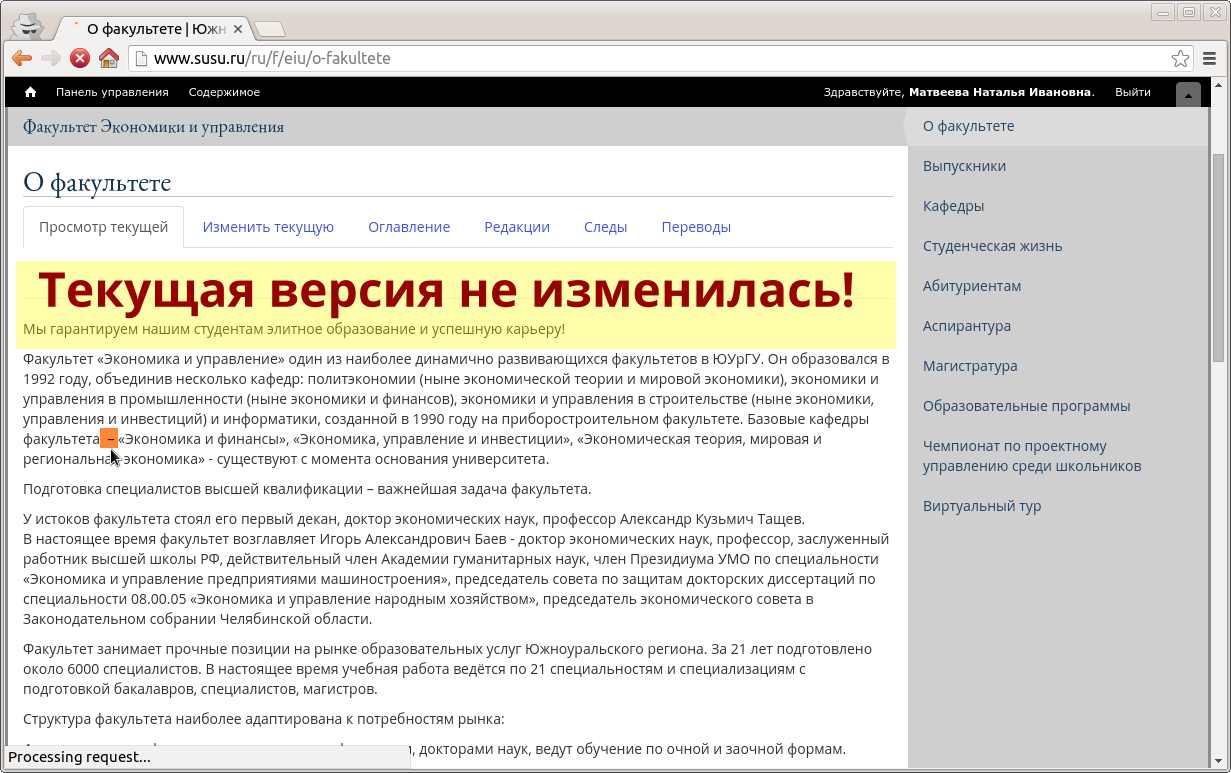Switch to the Изменить текущую tab

click(x=268, y=227)
